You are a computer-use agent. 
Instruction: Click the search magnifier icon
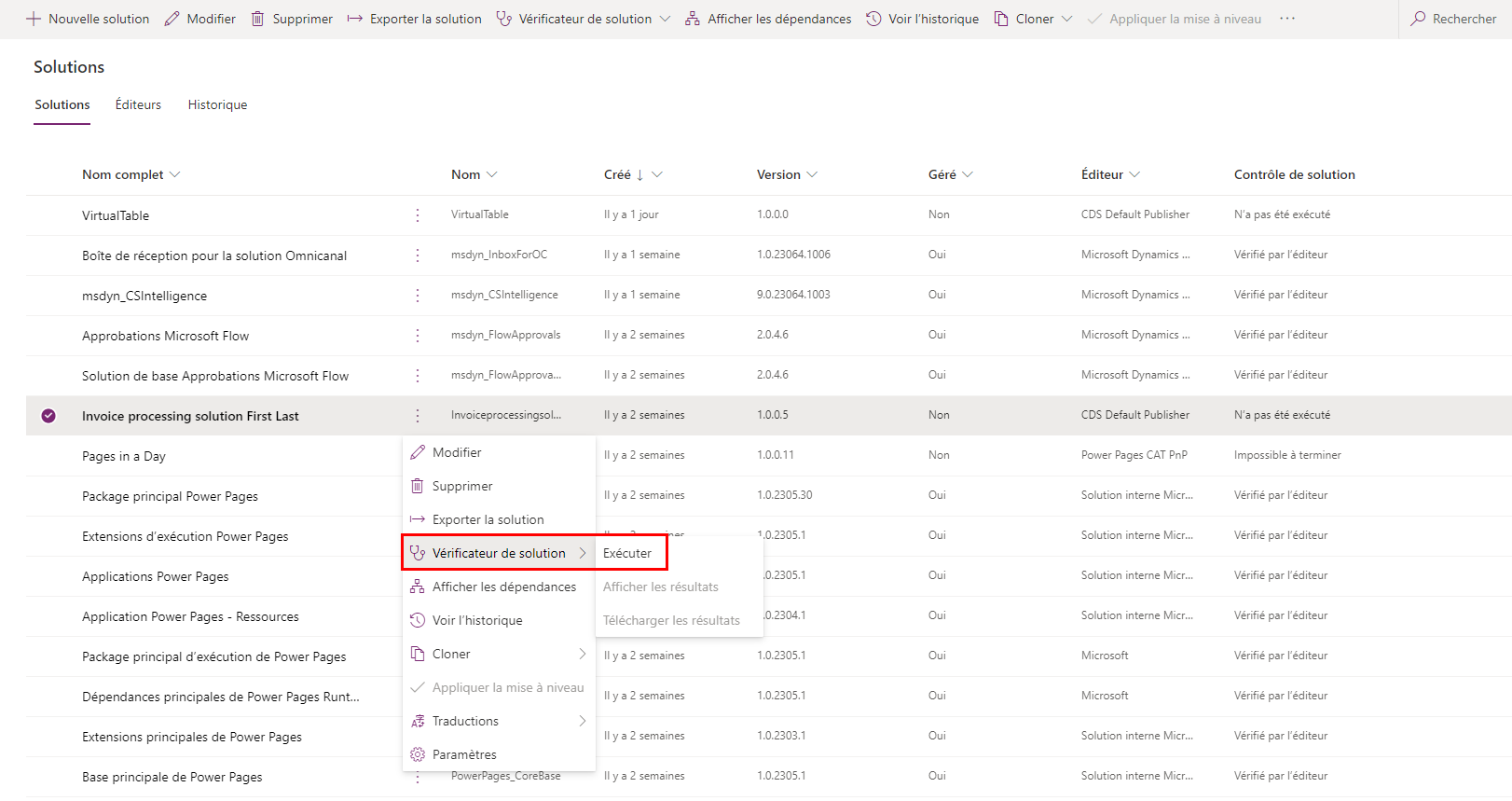click(x=1418, y=19)
